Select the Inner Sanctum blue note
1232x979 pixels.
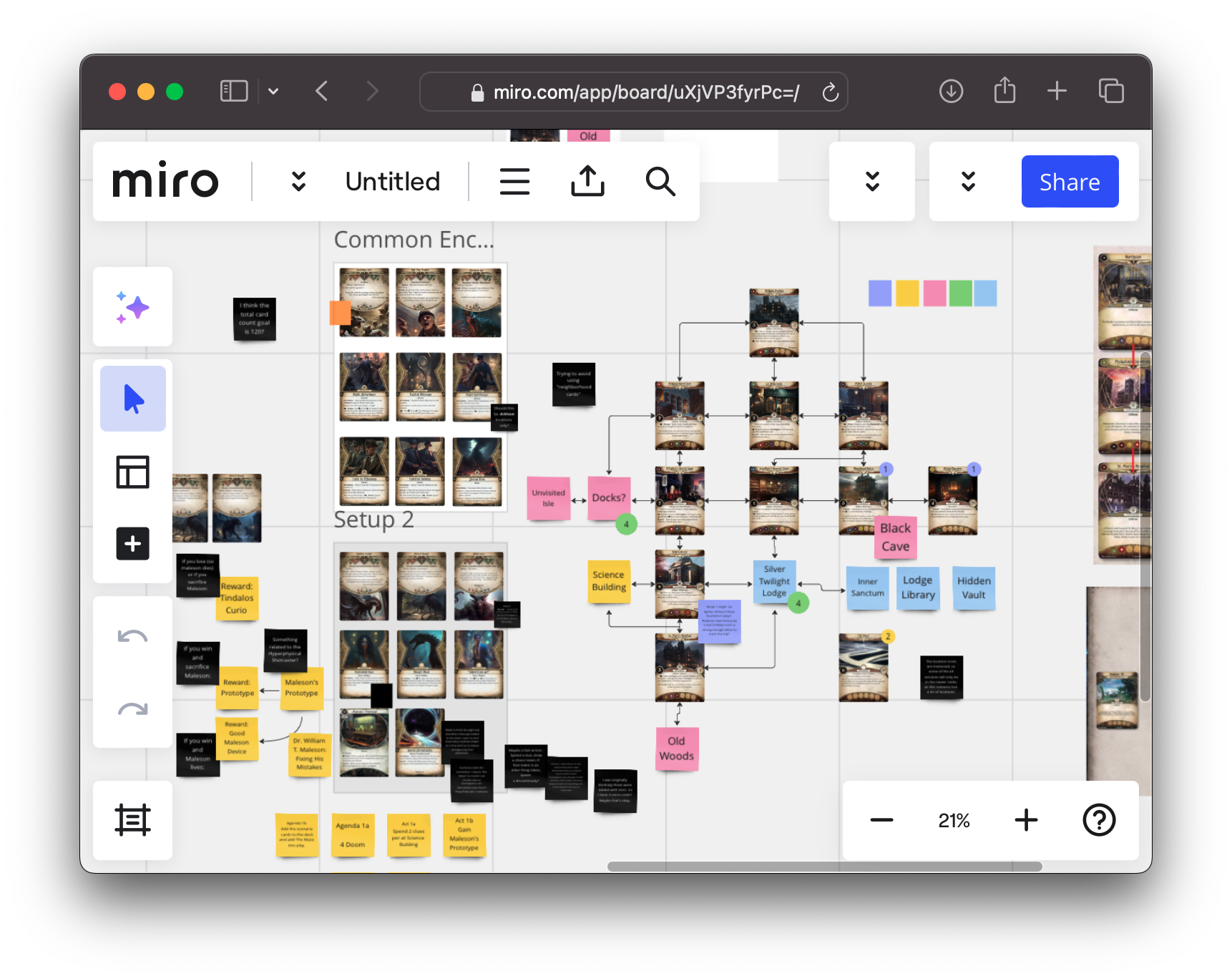[868, 588]
